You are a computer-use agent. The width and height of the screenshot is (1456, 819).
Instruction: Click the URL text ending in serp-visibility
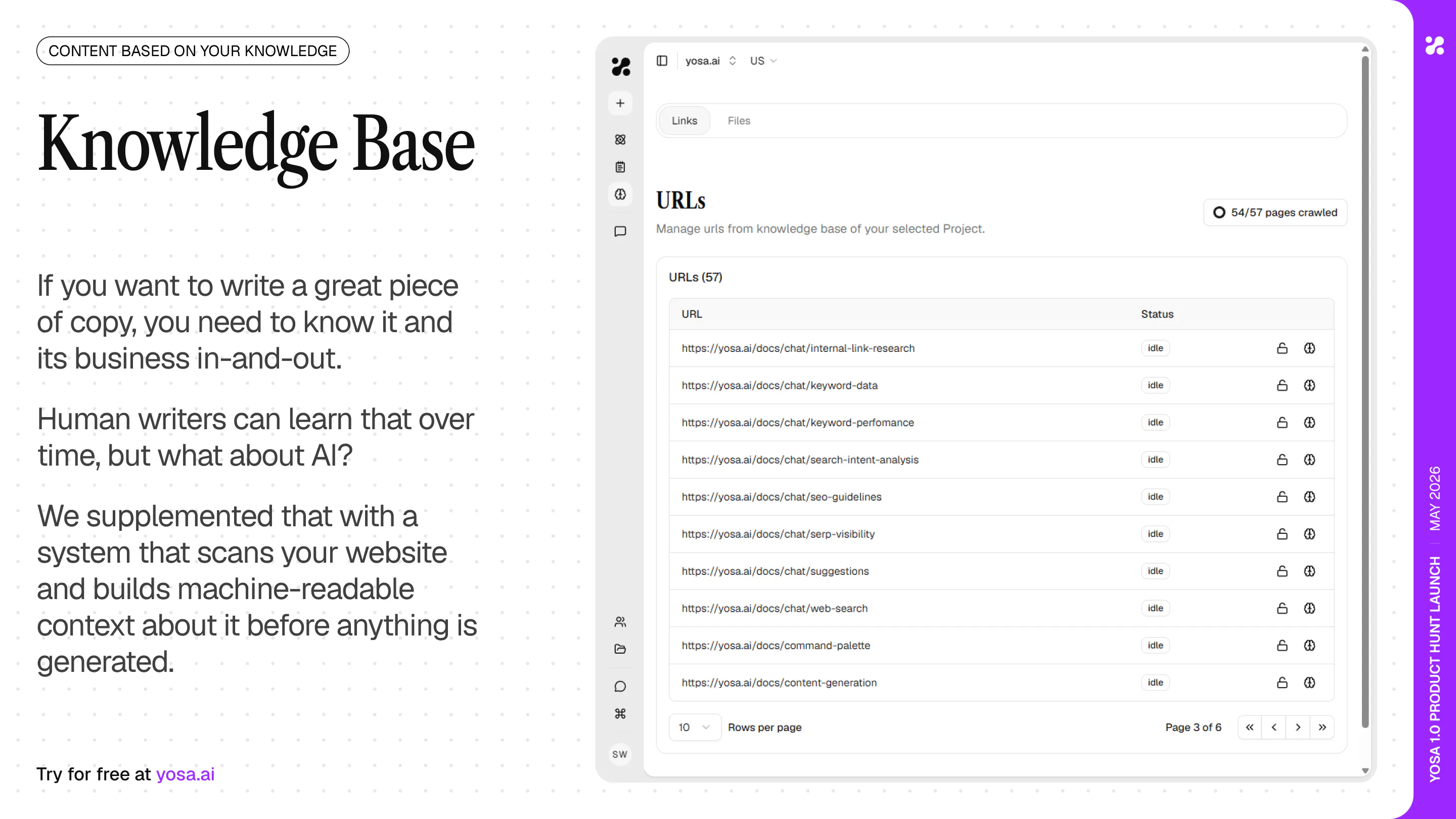778,534
